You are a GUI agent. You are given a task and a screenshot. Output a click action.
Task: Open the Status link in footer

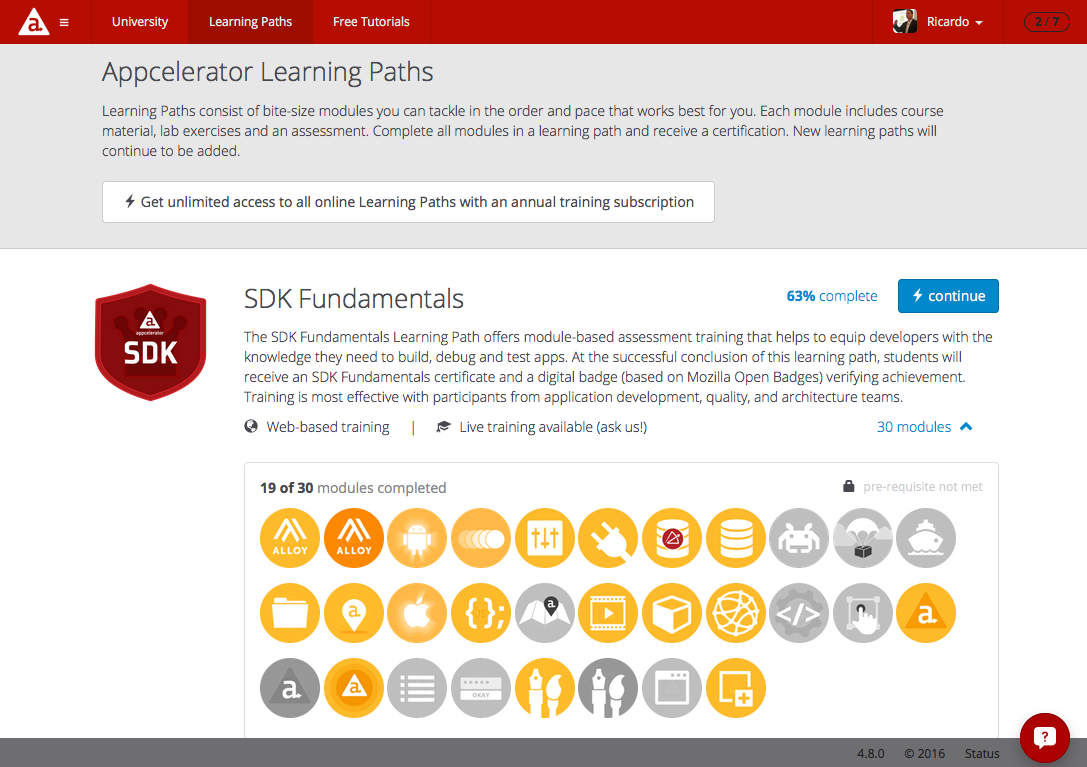click(x=982, y=753)
